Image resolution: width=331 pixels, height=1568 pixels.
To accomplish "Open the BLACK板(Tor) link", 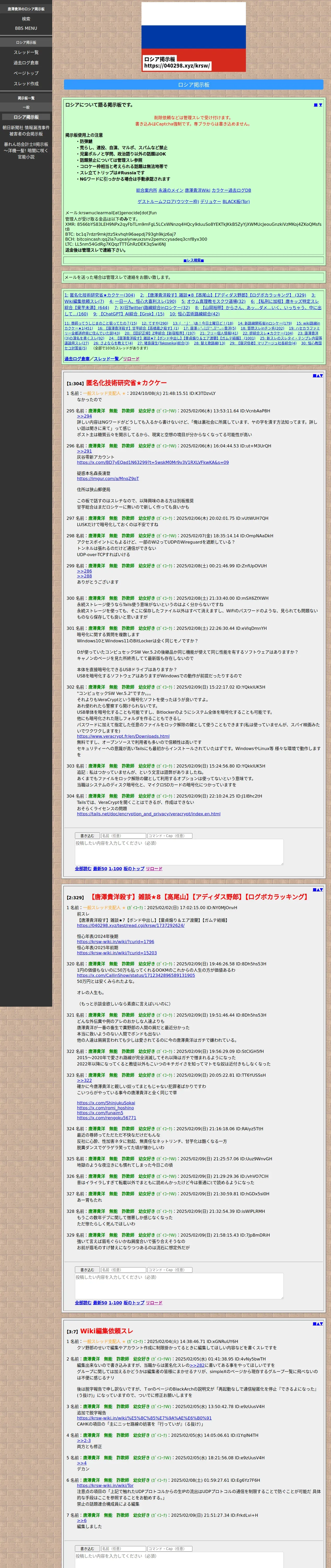I will 236,201.
